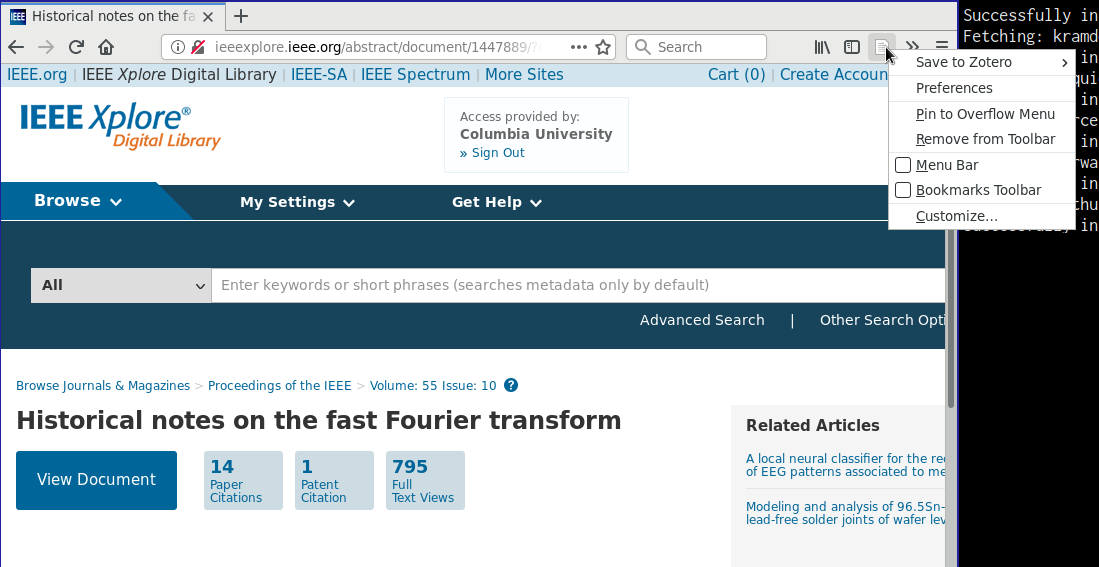Go to the Firefox home page icon
Screen dimensions: 1099x567
(106, 47)
